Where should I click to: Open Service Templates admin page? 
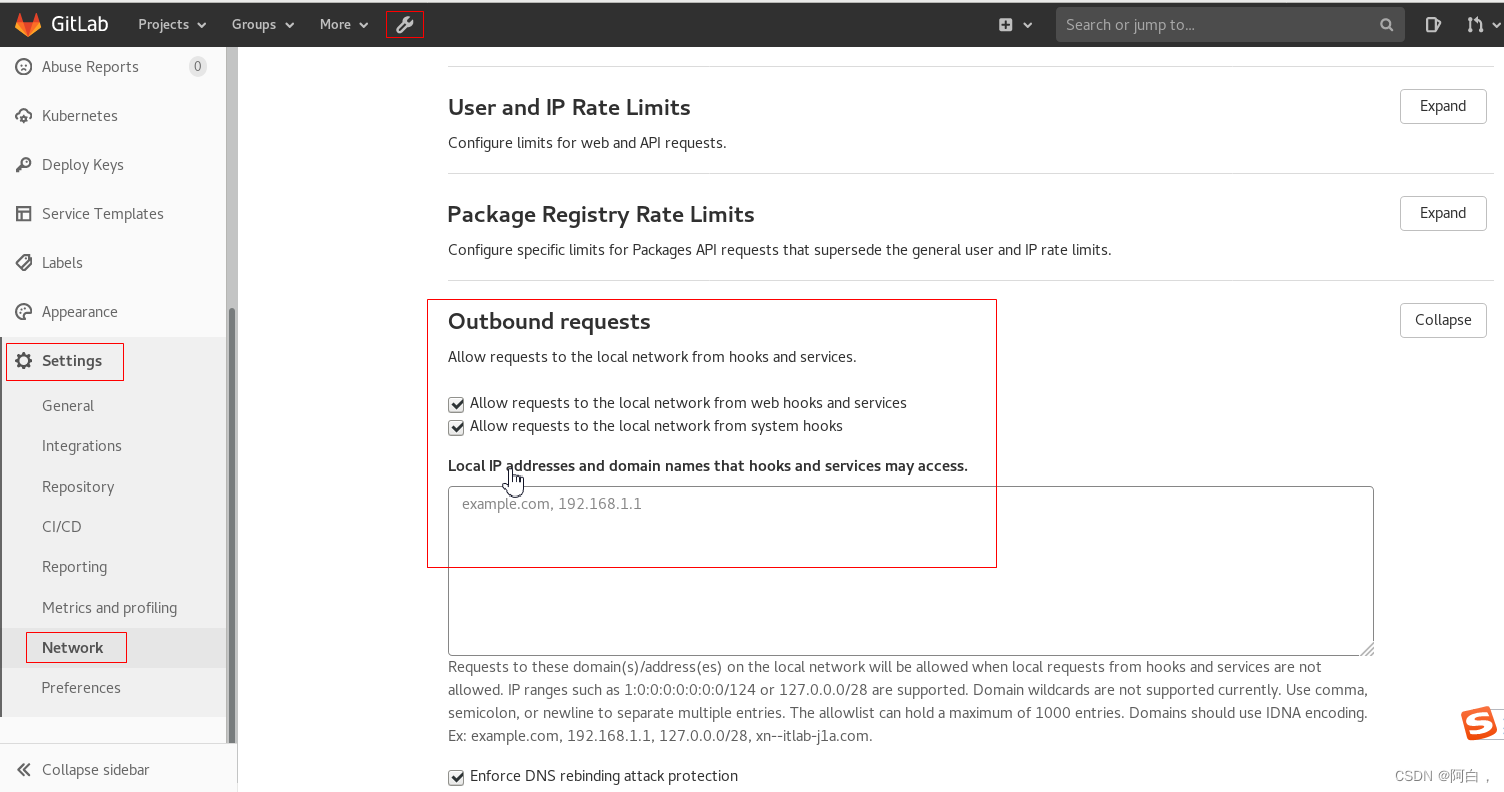pyautogui.click(x=103, y=214)
